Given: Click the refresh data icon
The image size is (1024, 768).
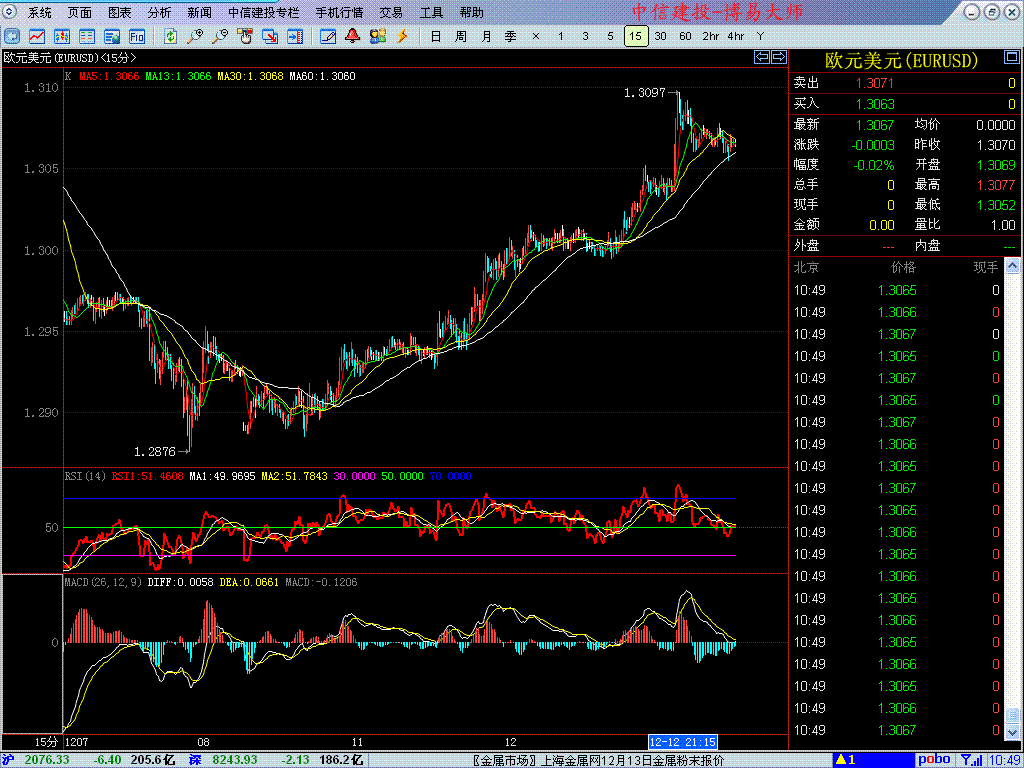Looking at the screenshot, I should point(171,37).
